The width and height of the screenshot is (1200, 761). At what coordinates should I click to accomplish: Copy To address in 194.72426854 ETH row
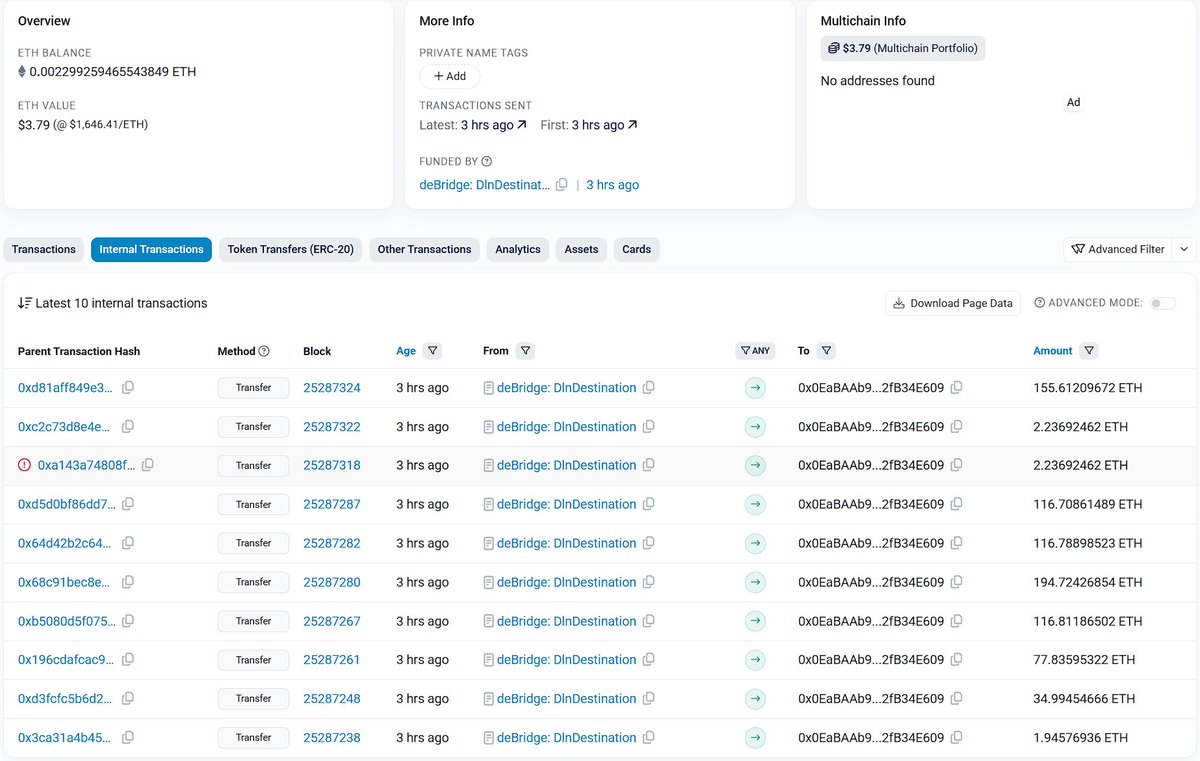click(x=957, y=582)
